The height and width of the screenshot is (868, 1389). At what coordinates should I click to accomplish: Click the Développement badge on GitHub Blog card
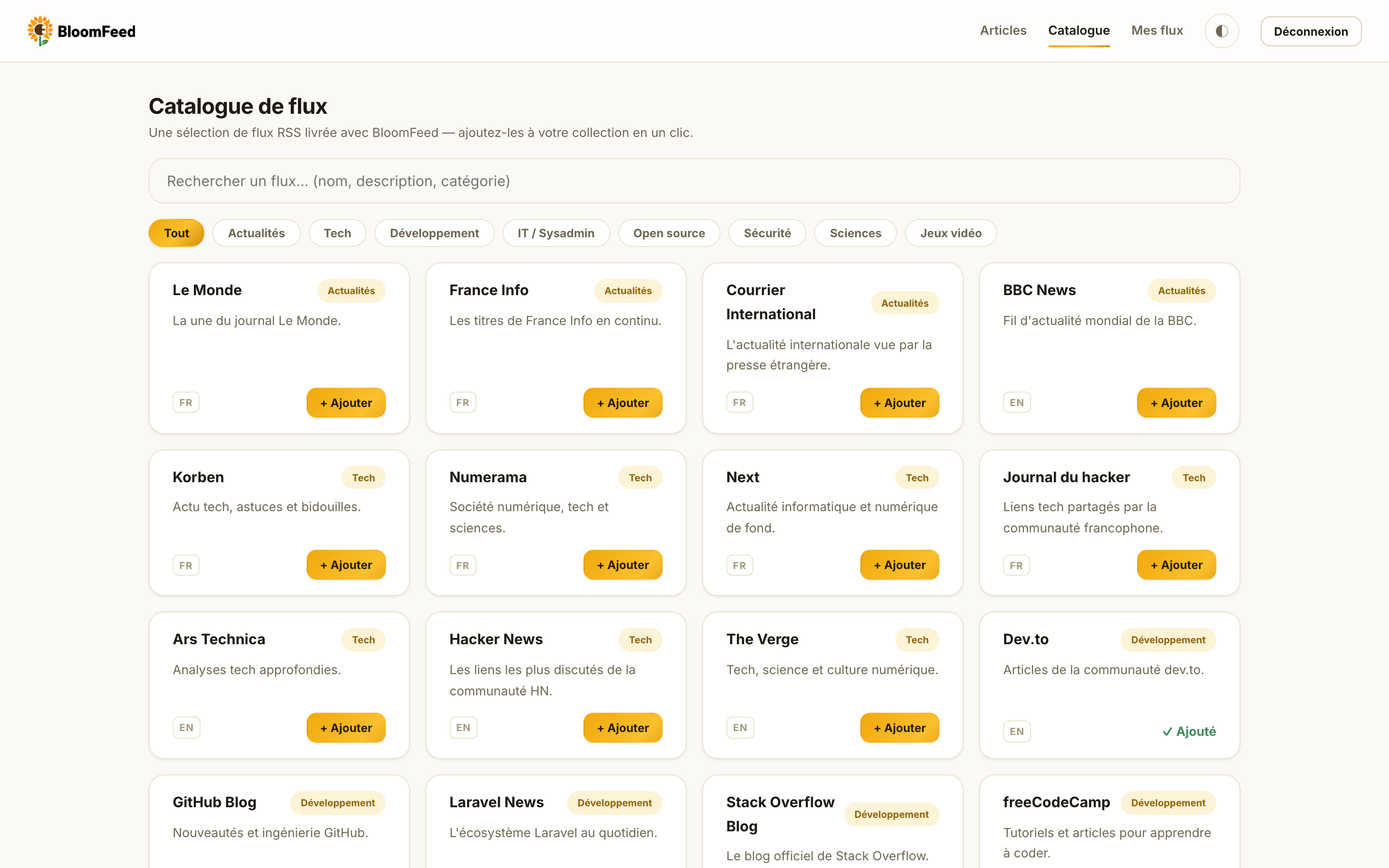click(338, 802)
